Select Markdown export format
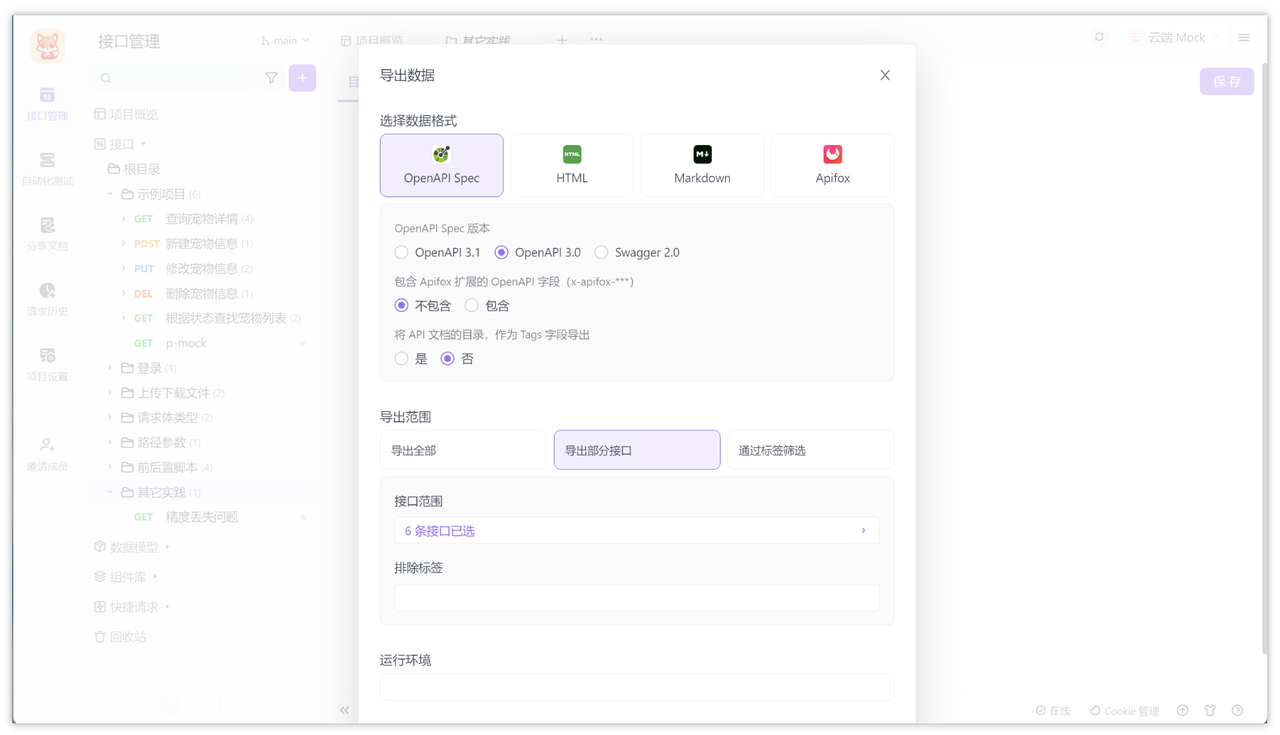The width and height of the screenshot is (1280, 735). (x=702, y=165)
